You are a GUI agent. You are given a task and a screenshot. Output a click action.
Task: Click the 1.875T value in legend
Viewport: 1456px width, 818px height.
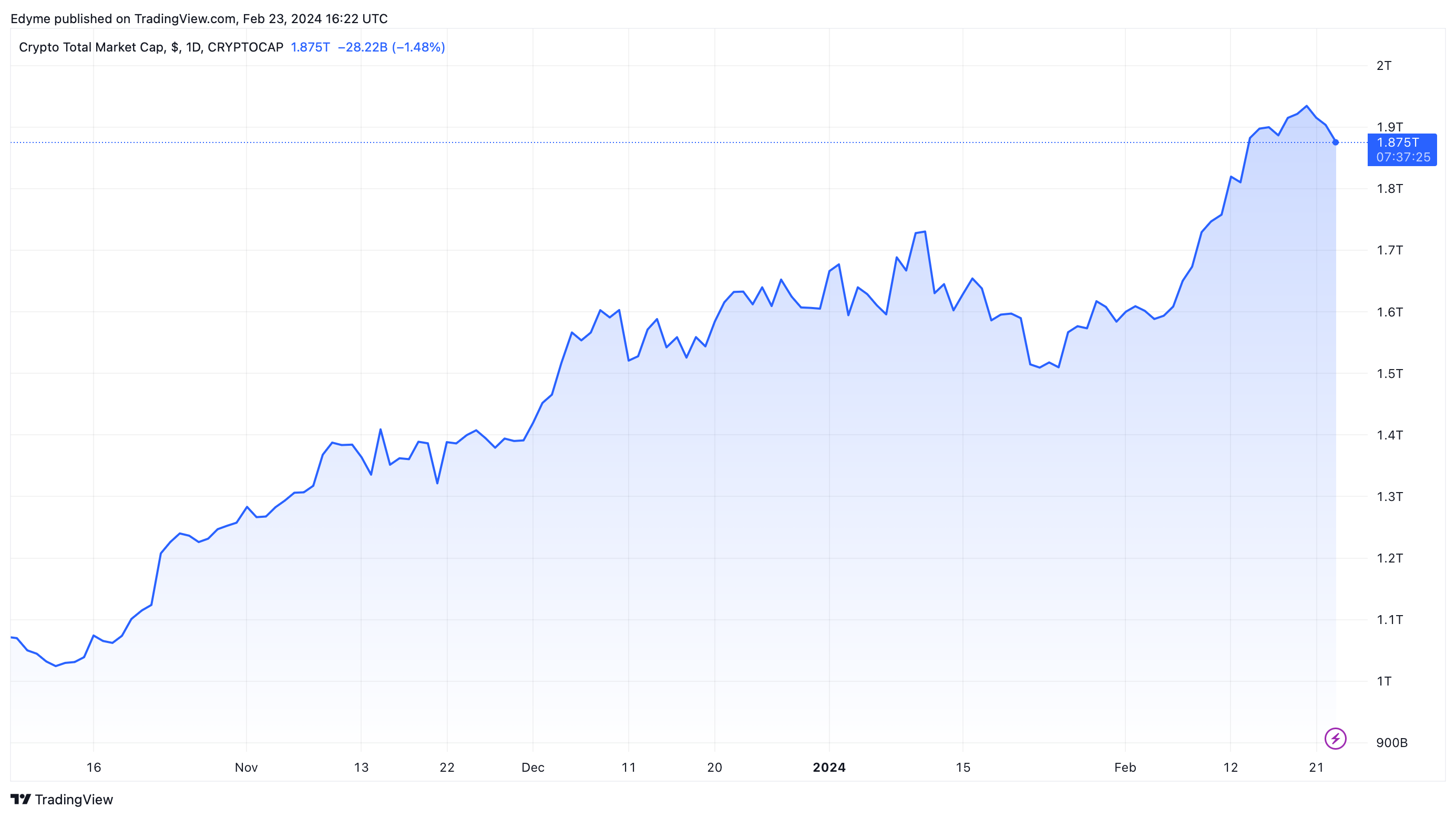pos(310,47)
